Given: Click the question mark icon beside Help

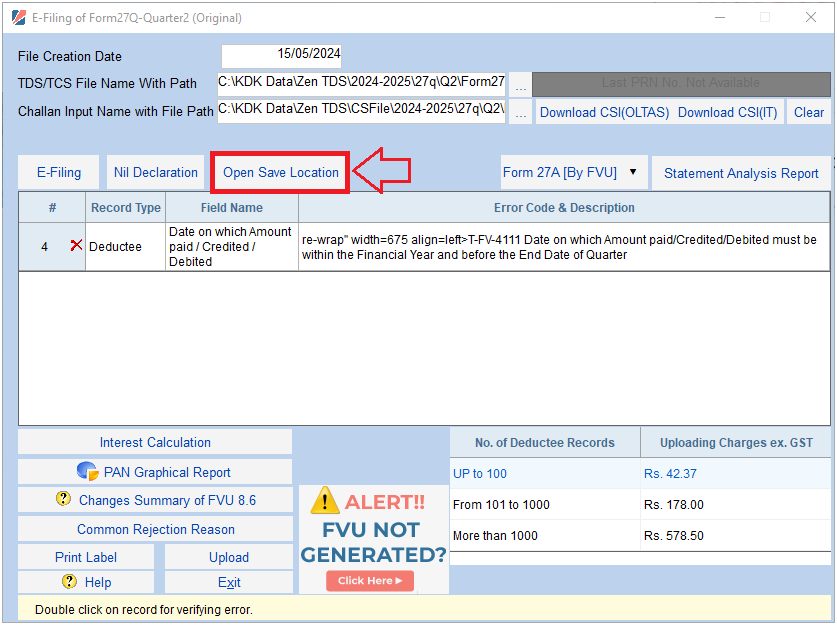Looking at the screenshot, I should [x=69, y=582].
